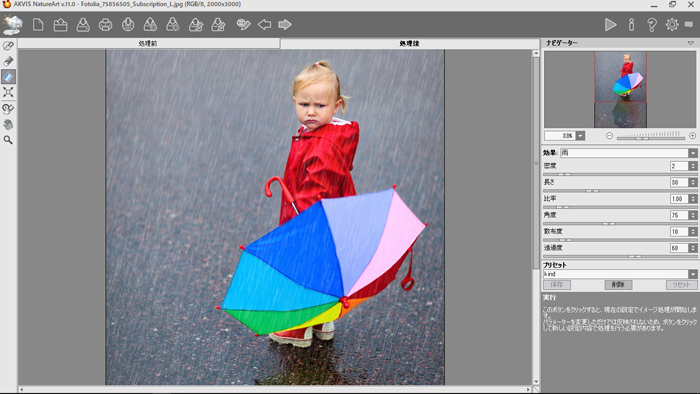
Task: Click the 長さ stepper arrows
Action: pos(693,182)
